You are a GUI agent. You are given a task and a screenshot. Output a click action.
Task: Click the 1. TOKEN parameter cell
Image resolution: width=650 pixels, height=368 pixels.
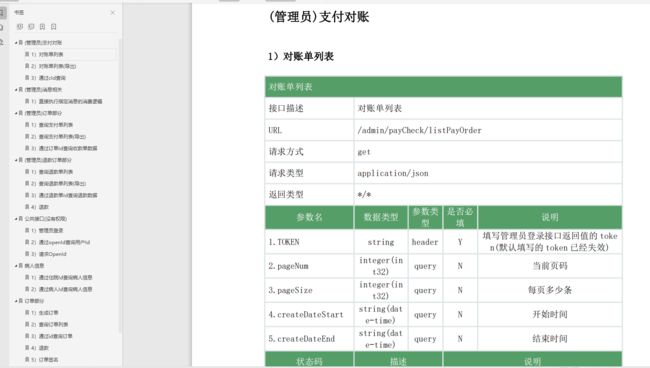point(310,242)
